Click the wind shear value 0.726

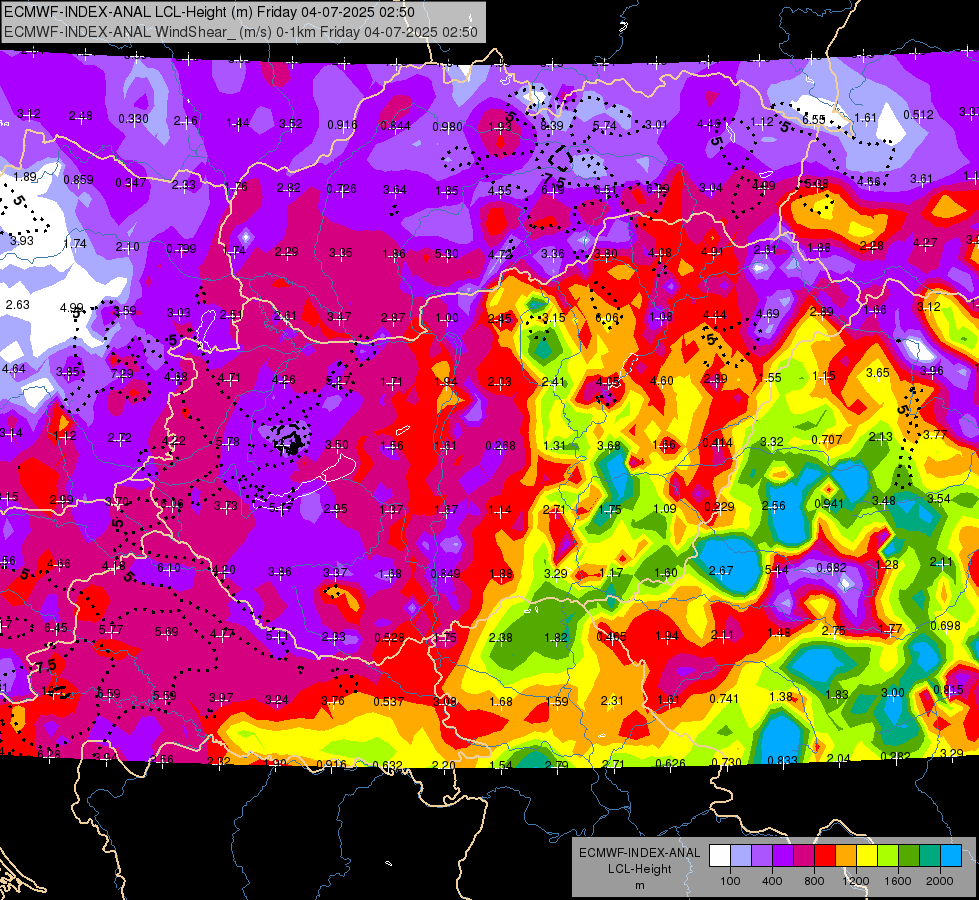point(342,189)
